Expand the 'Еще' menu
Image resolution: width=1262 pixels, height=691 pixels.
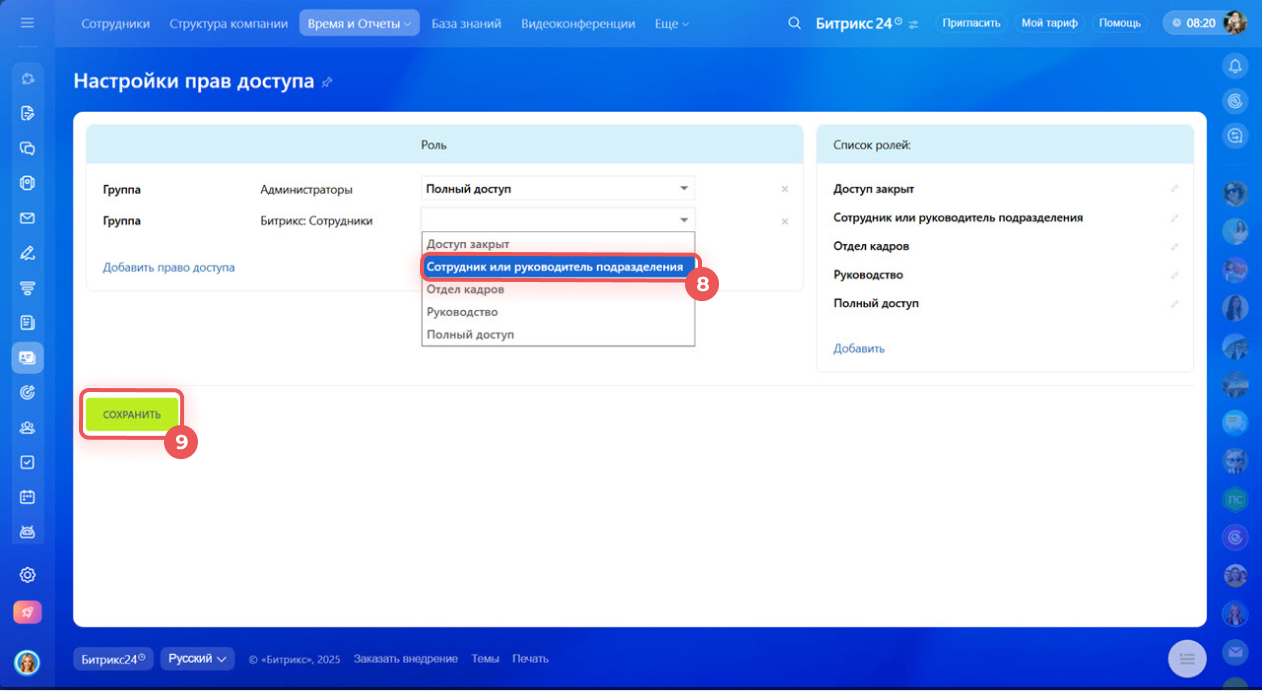(x=671, y=23)
